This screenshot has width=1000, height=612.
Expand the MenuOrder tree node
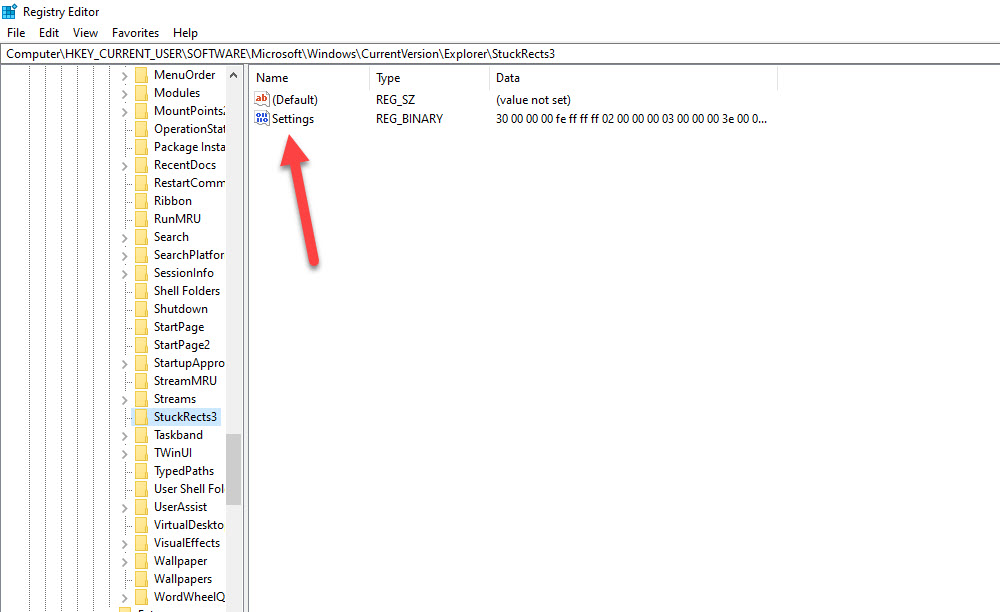pos(125,76)
